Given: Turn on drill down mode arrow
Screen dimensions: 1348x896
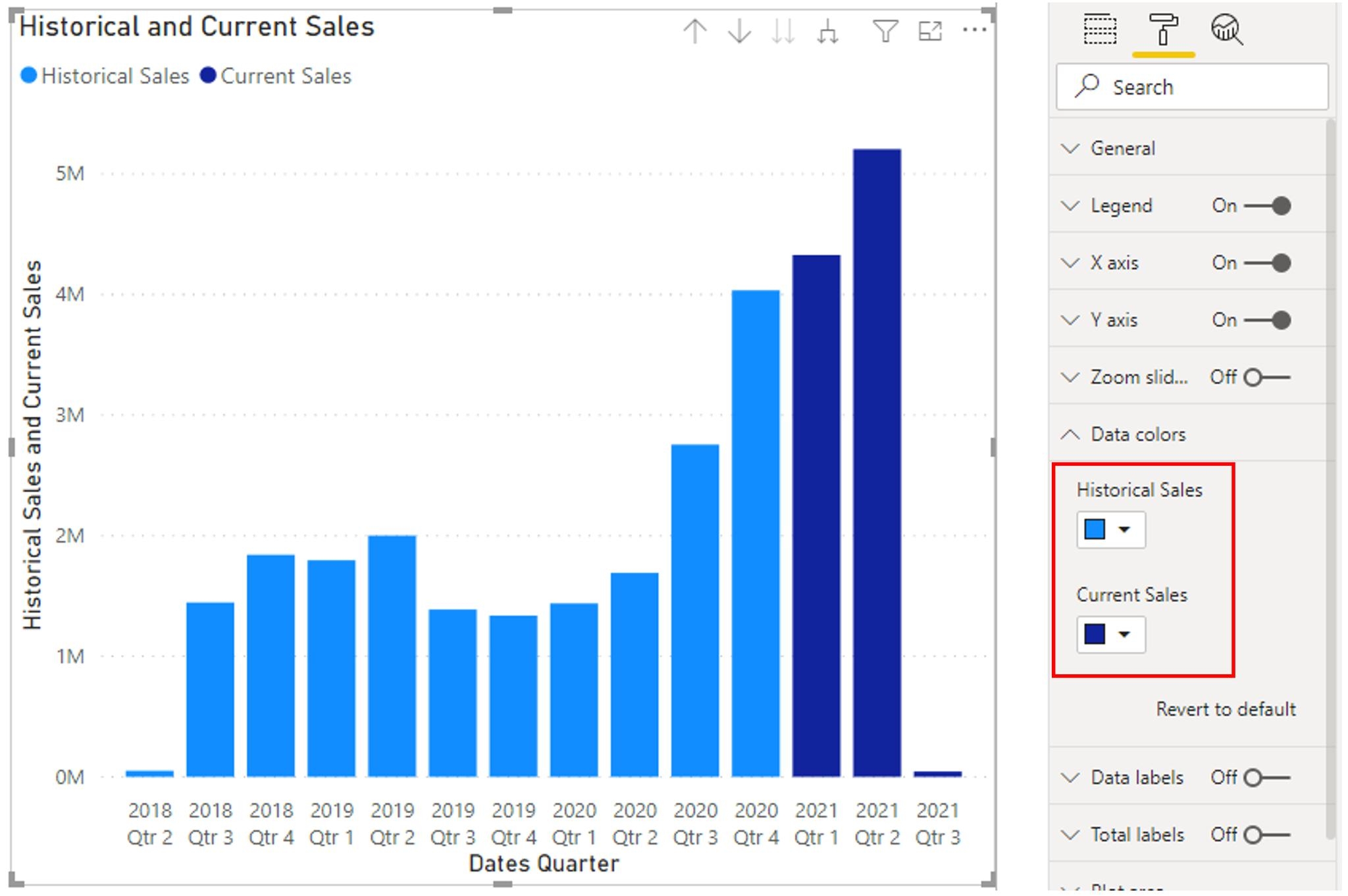Looking at the screenshot, I should point(740,31).
